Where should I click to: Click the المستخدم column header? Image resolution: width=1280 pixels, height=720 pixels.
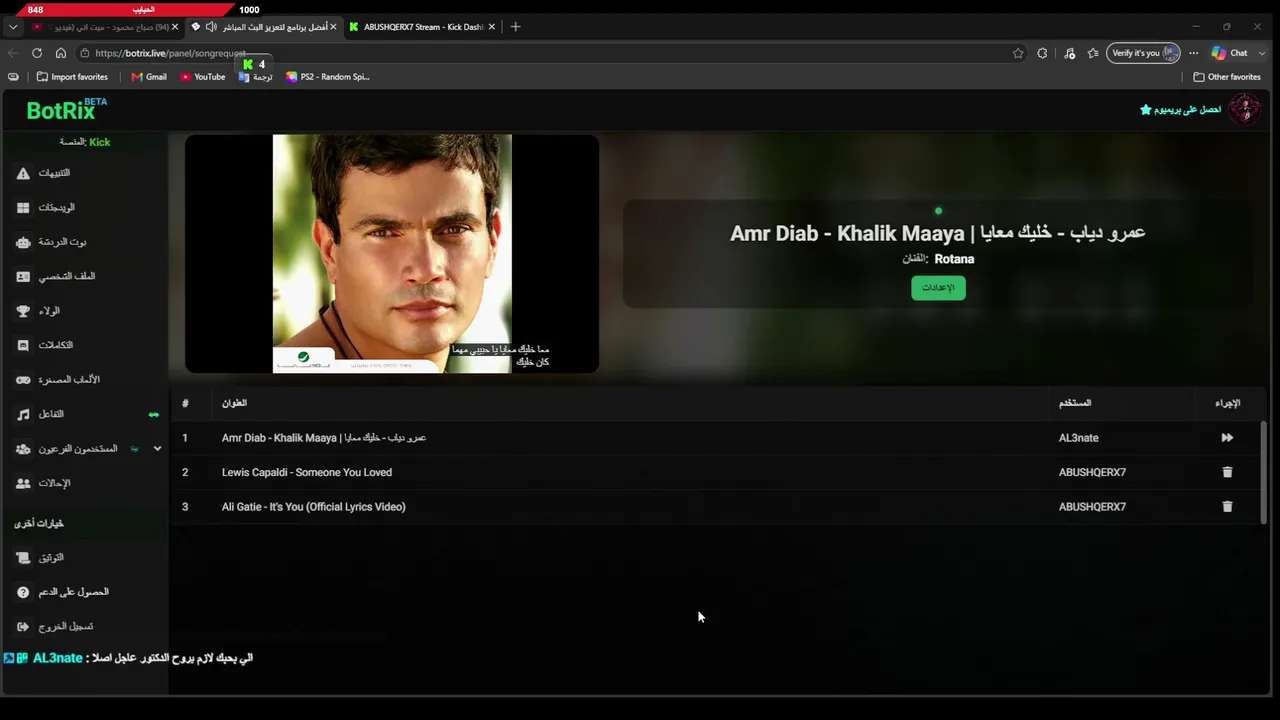[1075, 403]
